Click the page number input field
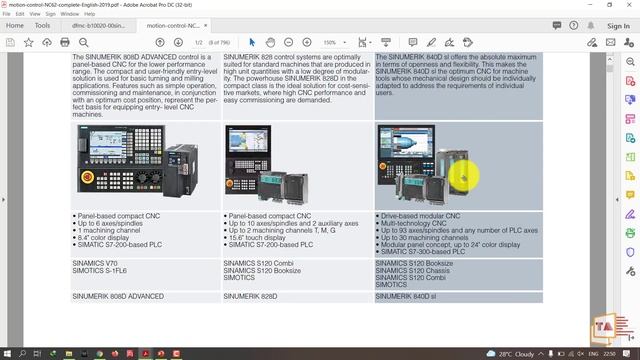 pyautogui.click(x=199, y=42)
